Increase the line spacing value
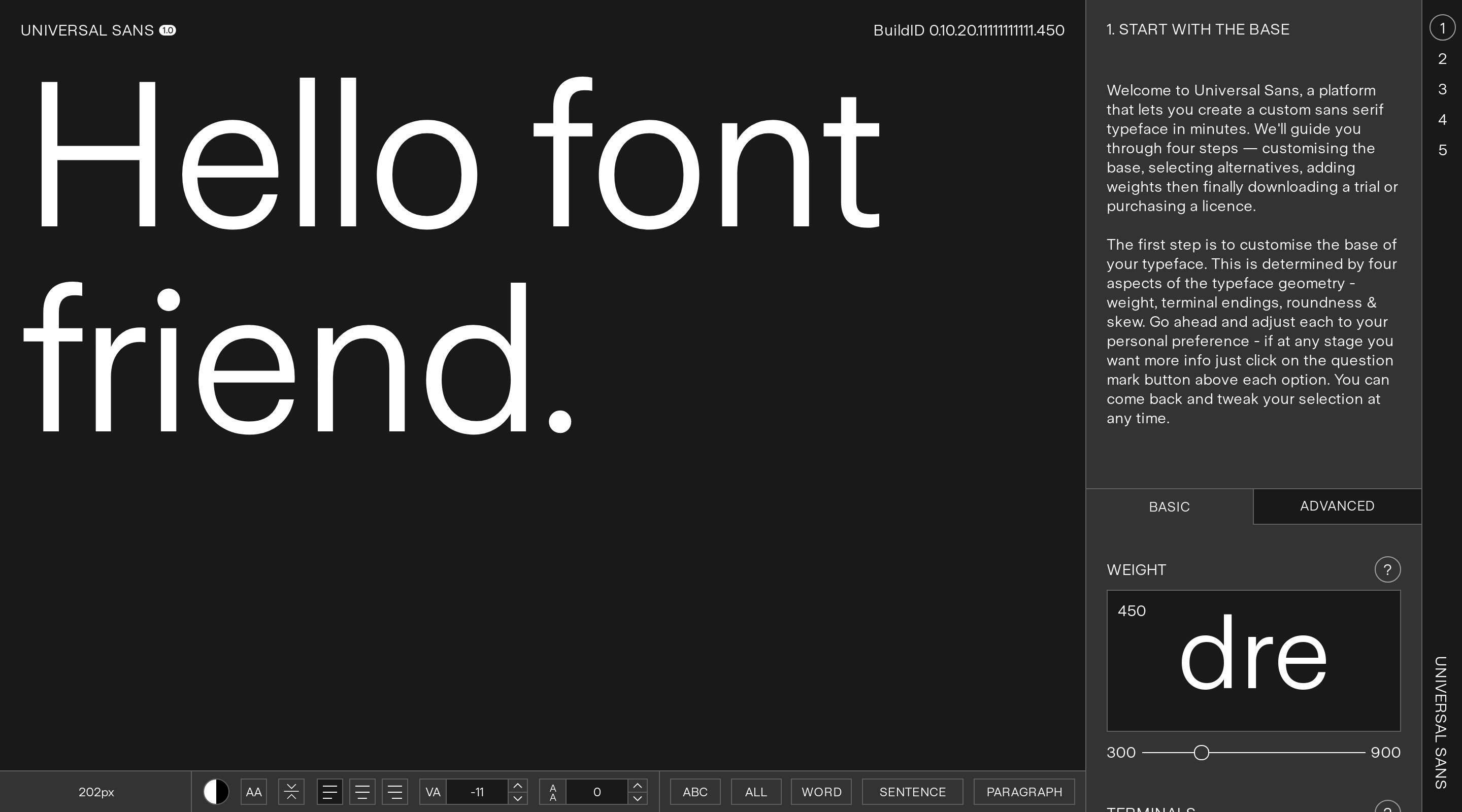 [x=638, y=785]
